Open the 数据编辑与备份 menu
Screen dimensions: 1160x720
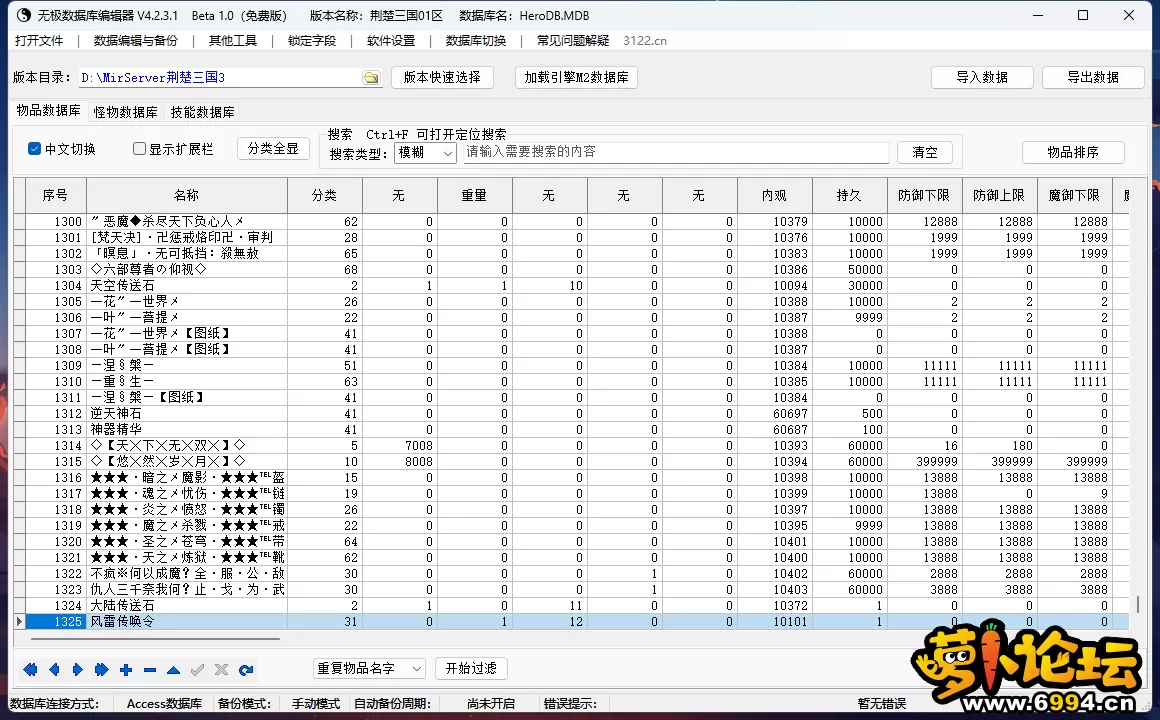point(136,41)
